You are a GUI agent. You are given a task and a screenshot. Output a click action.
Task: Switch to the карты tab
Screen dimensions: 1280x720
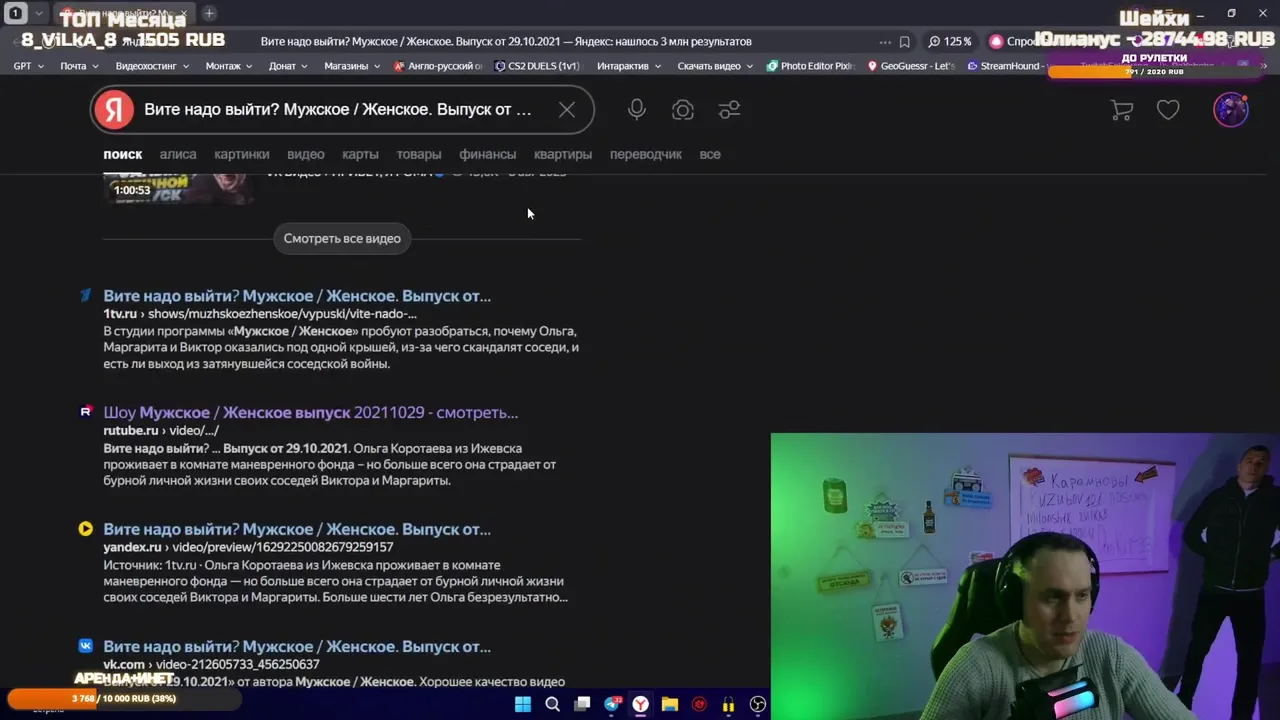pyautogui.click(x=360, y=154)
